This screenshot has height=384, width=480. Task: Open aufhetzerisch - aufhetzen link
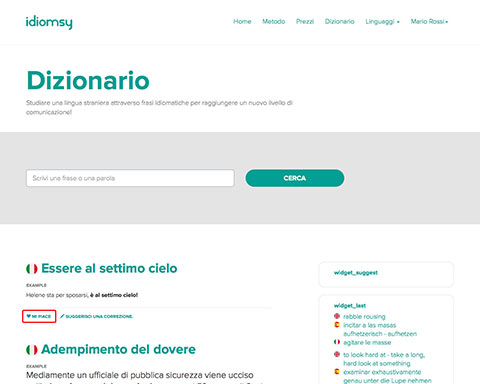pyautogui.click(x=380, y=334)
